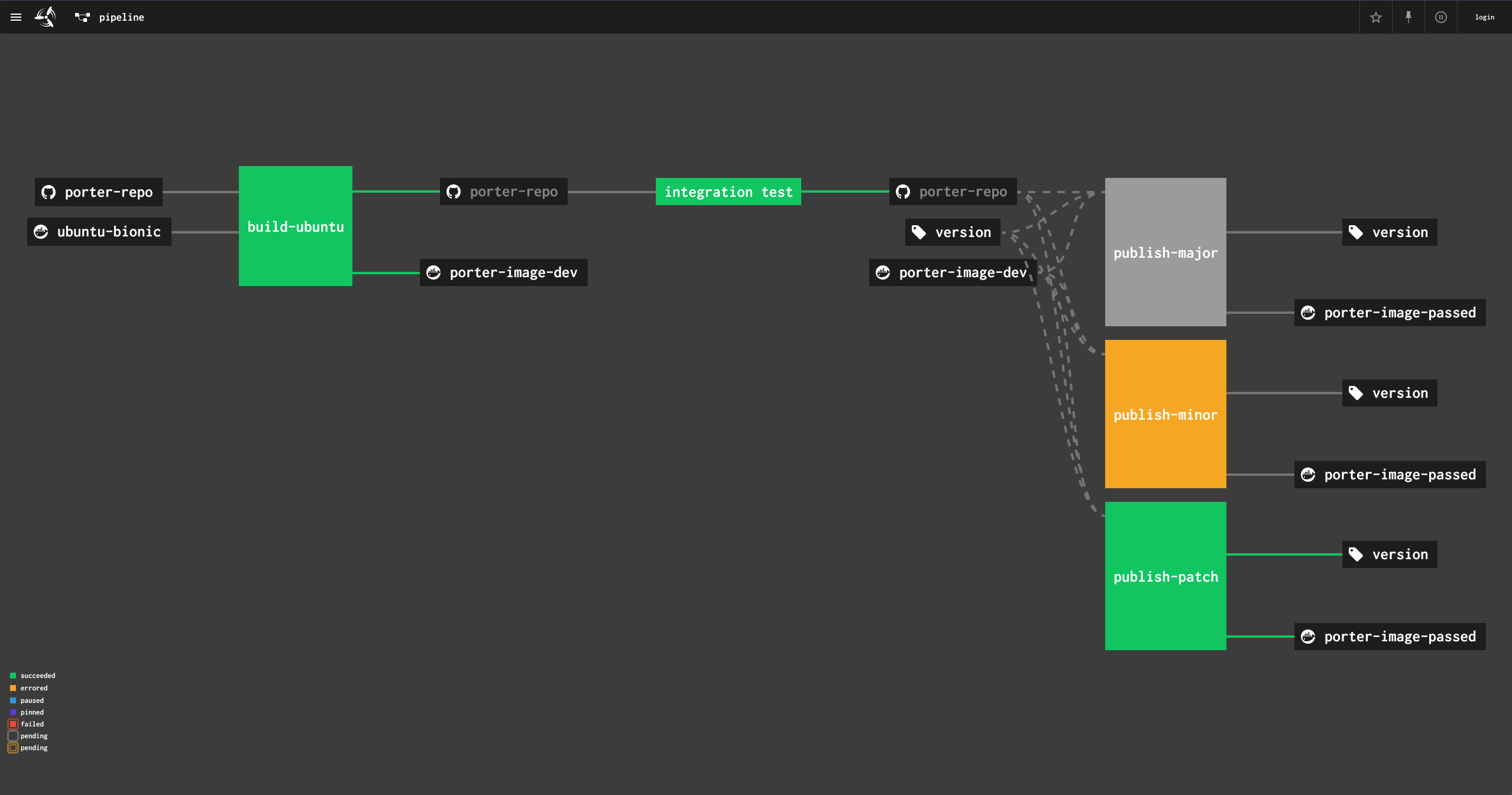
Task: Expand the sidebar with the hamburger menu
Action: [15, 17]
